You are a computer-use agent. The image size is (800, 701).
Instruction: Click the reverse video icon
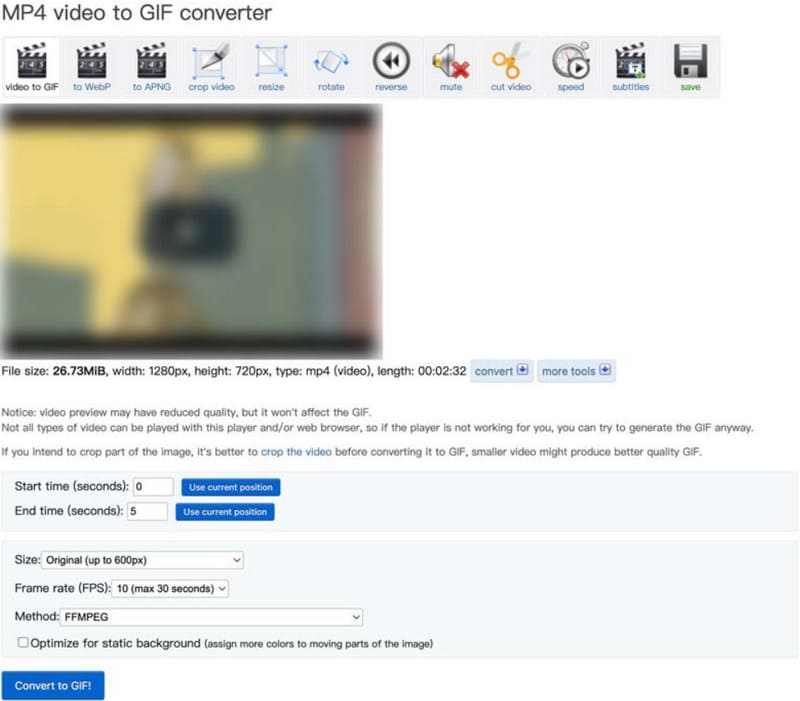391,66
